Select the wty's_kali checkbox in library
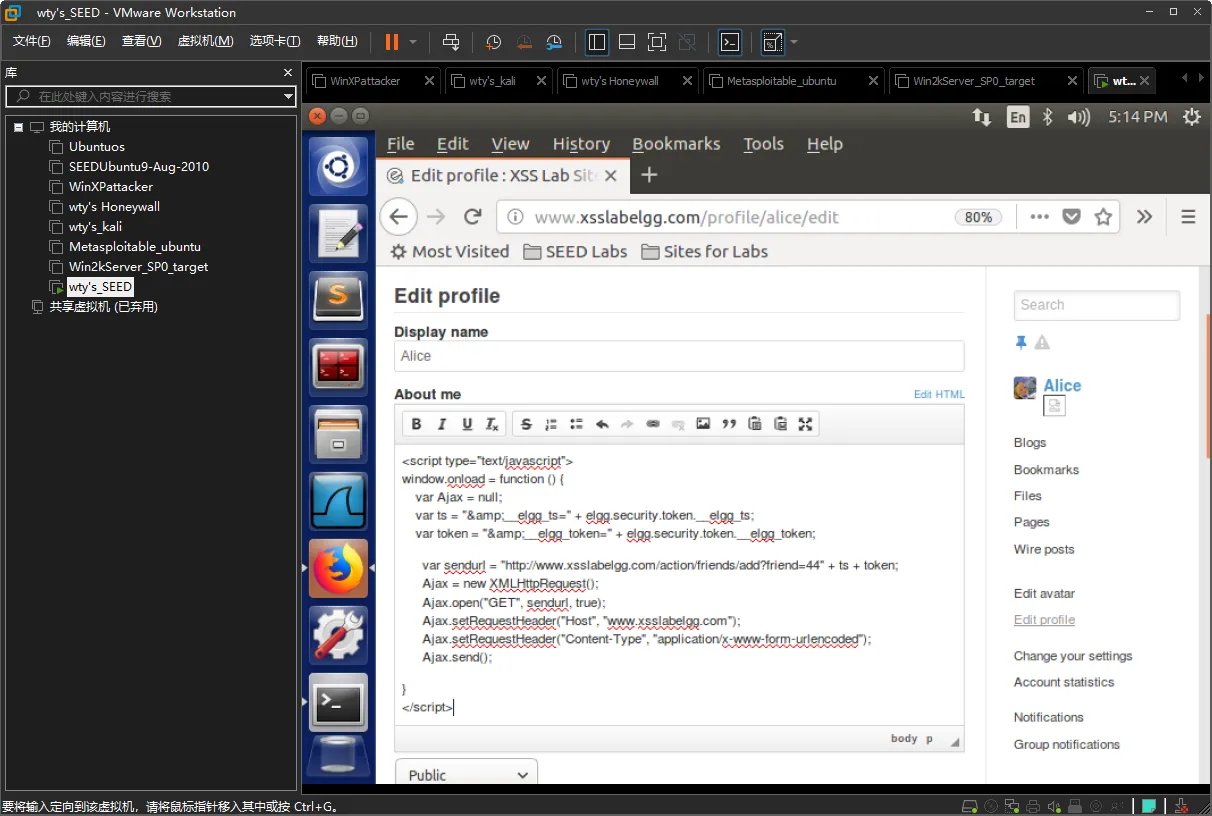 pyautogui.click(x=57, y=227)
